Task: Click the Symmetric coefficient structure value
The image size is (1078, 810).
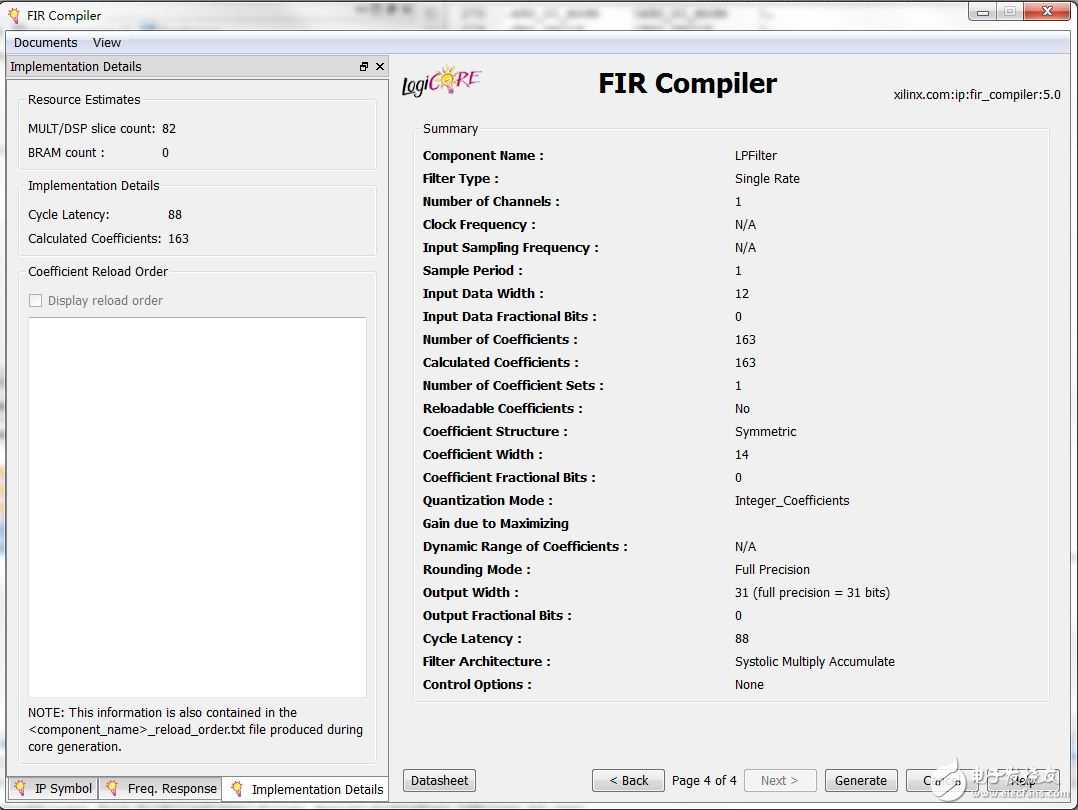Action: [x=765, y=432]
